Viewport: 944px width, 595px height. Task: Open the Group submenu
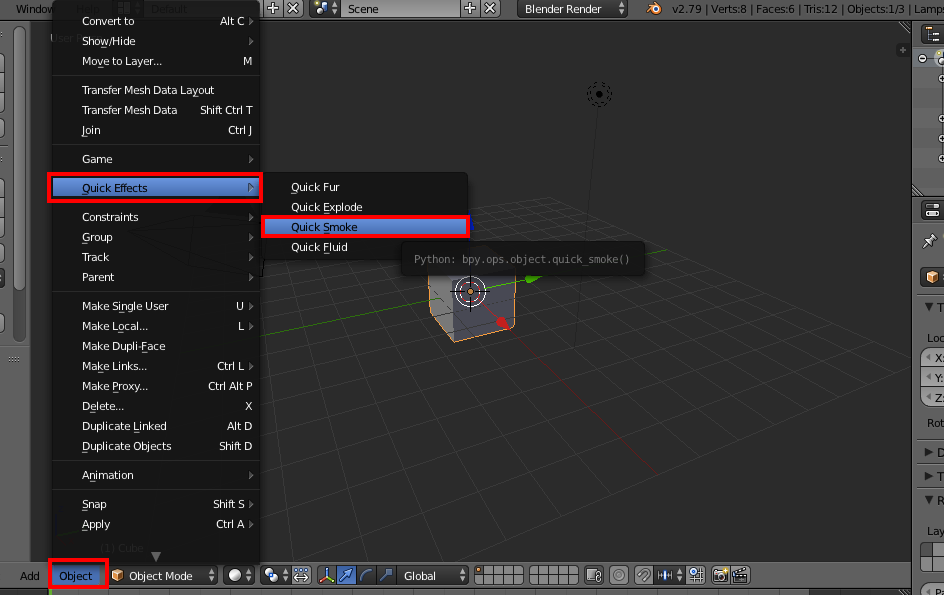155,237
